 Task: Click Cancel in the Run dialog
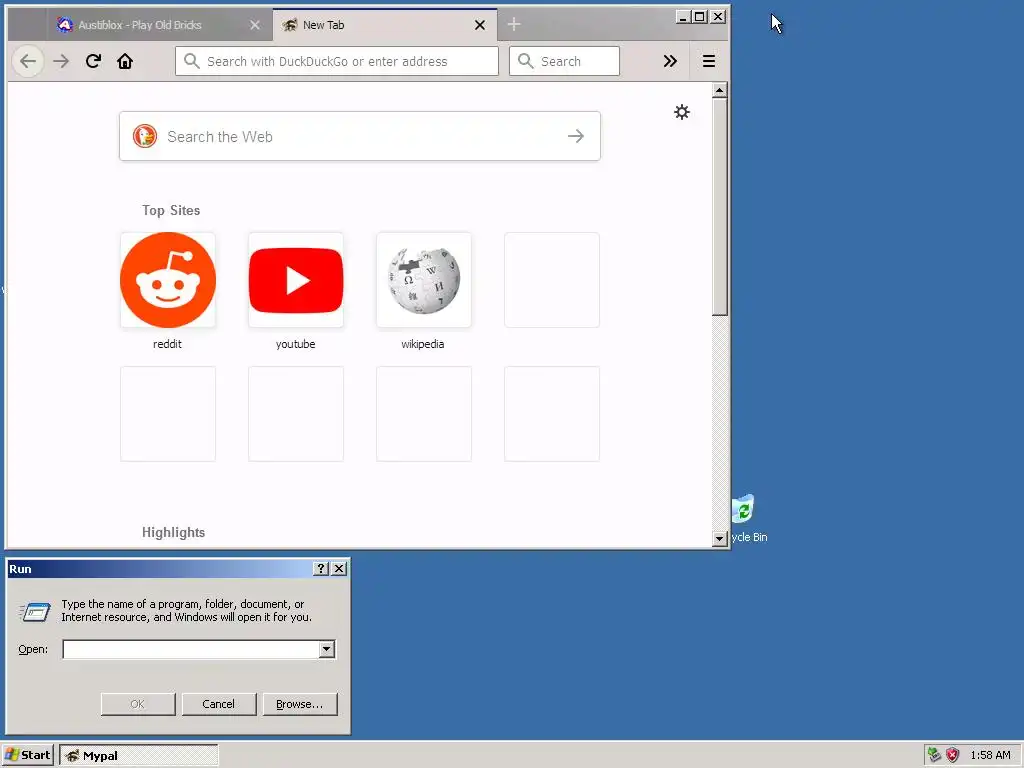pos(219,704)
